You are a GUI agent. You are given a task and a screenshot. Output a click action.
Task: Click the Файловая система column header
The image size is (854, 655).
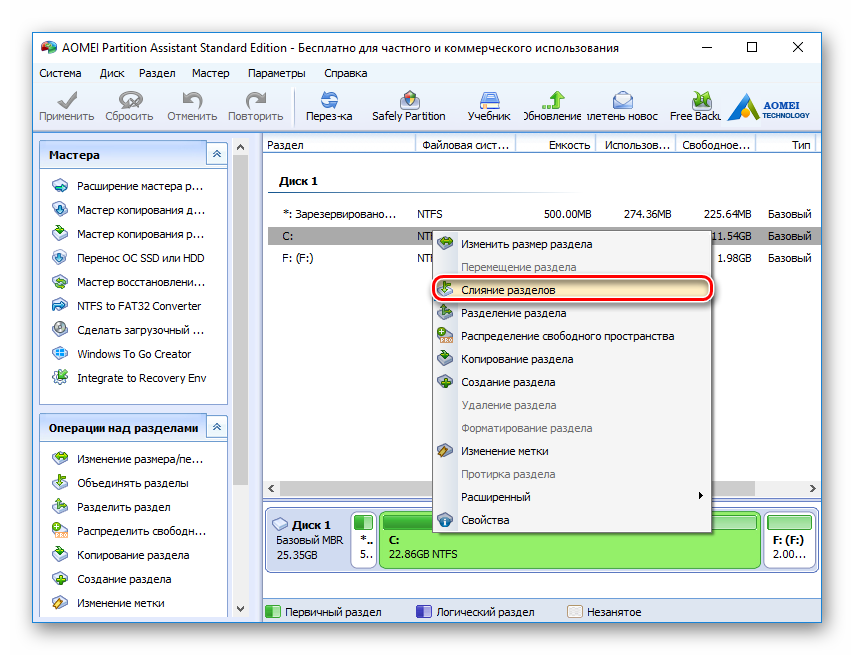465,145
